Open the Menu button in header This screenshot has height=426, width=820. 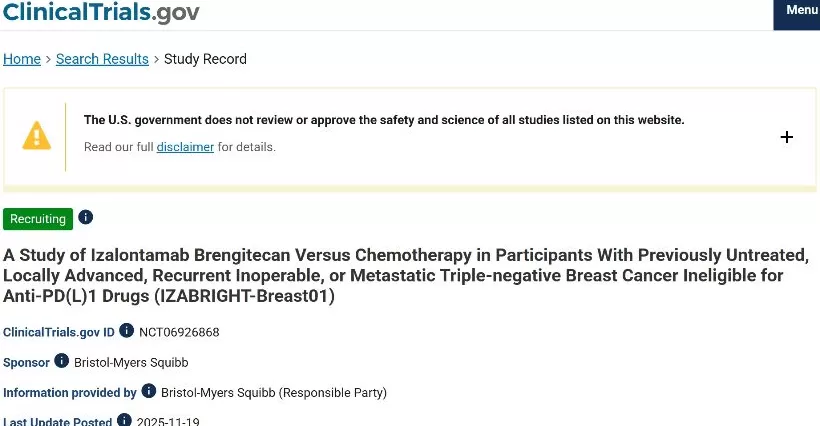[800, 11]
